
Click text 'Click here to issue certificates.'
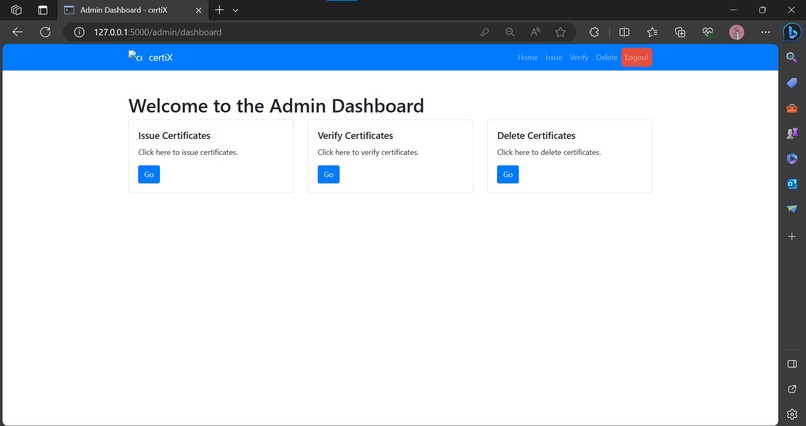[x=188, y=152]
